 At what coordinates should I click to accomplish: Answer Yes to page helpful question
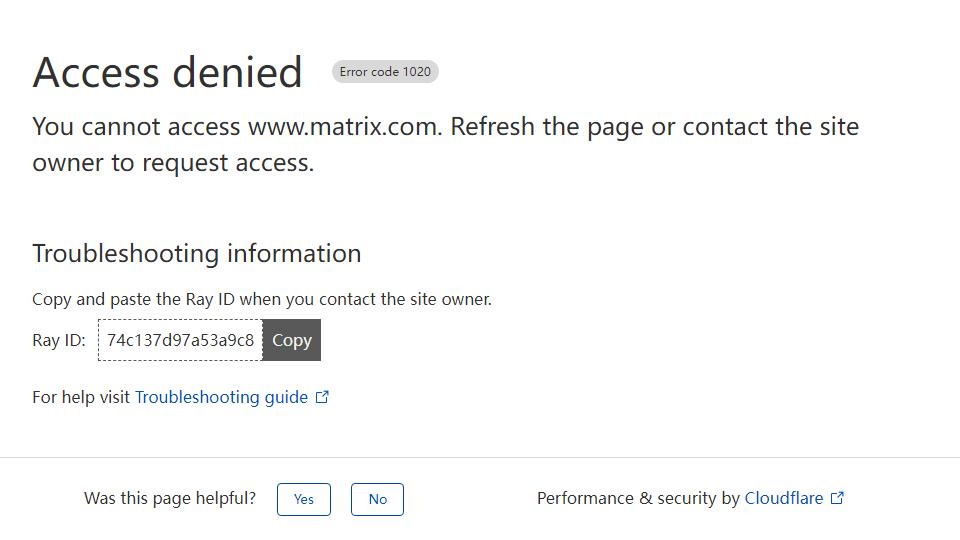(304, 499)
